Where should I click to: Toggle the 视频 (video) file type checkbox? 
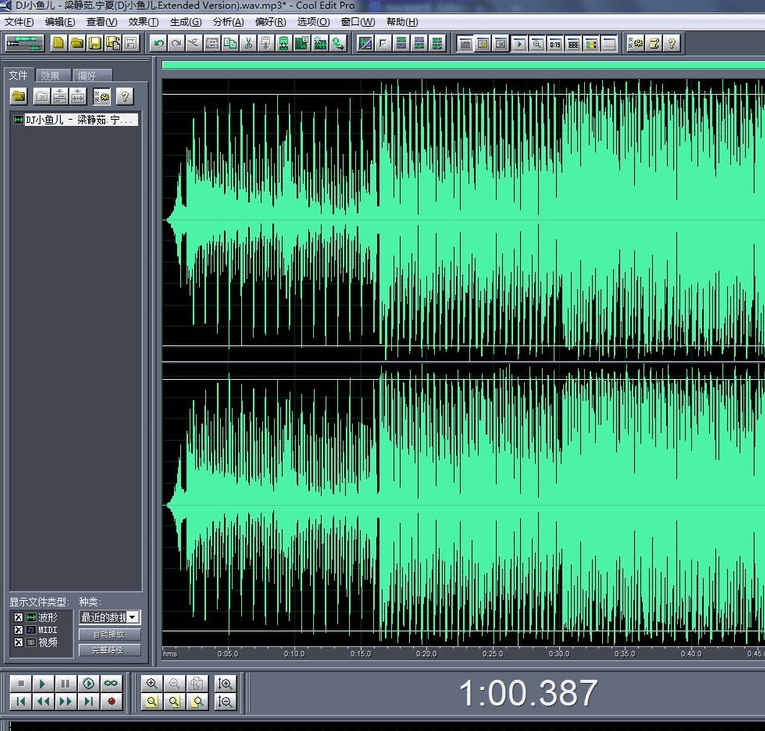(18, 643)
